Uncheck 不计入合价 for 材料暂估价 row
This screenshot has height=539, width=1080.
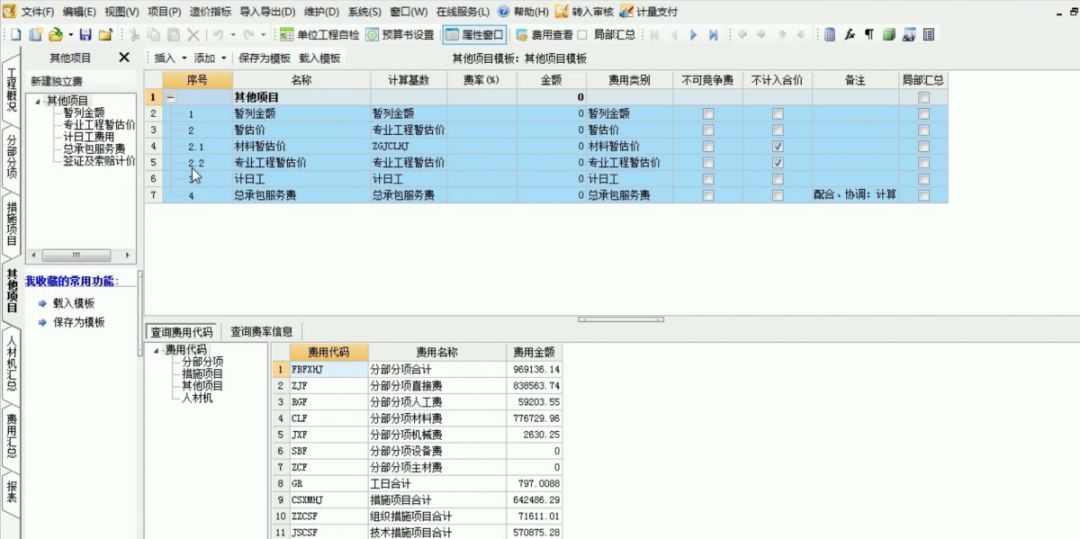pos(778,147)
